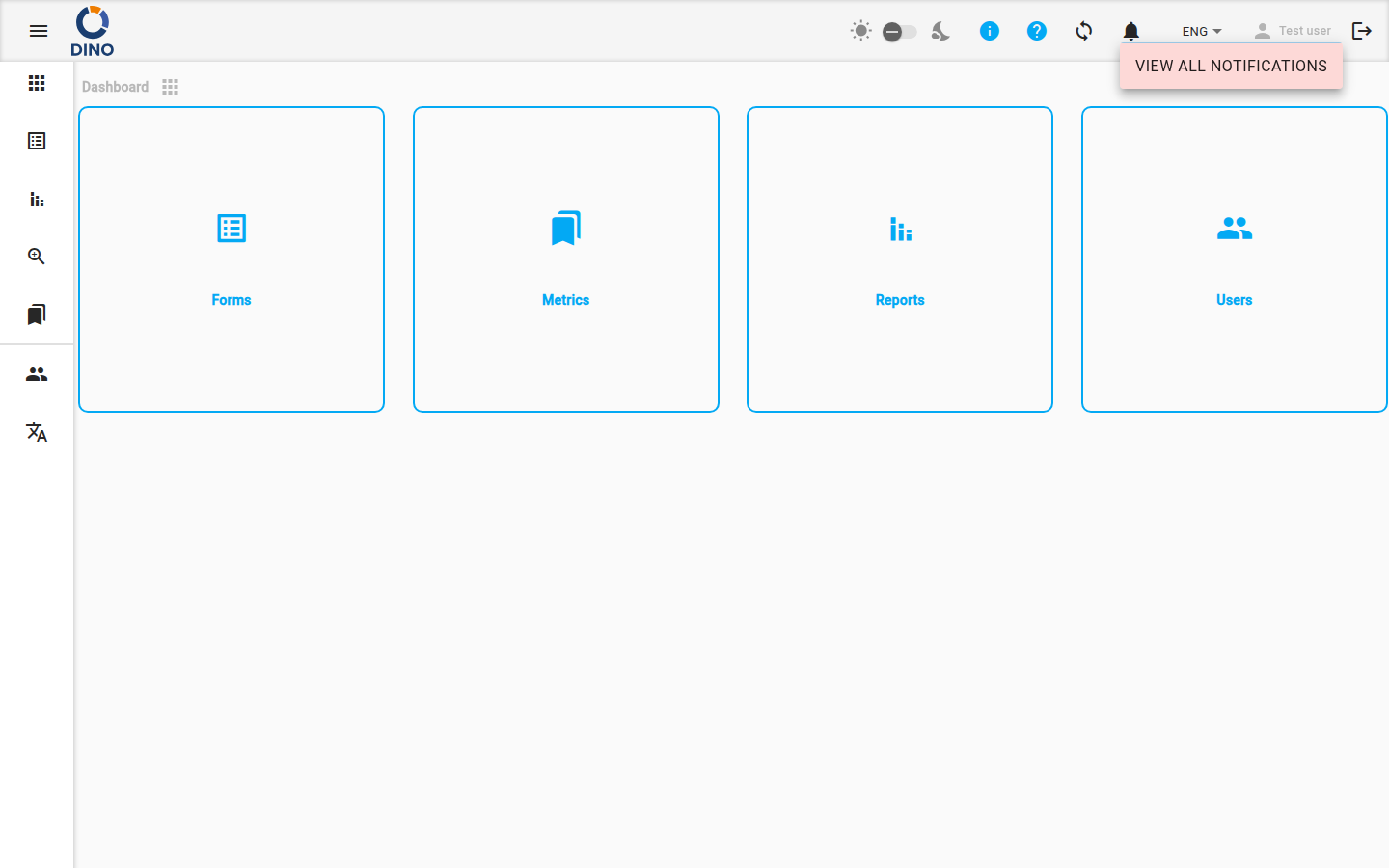Click the sun light-mode icon
Screen dimensions: 1389x868
[861, 31]
